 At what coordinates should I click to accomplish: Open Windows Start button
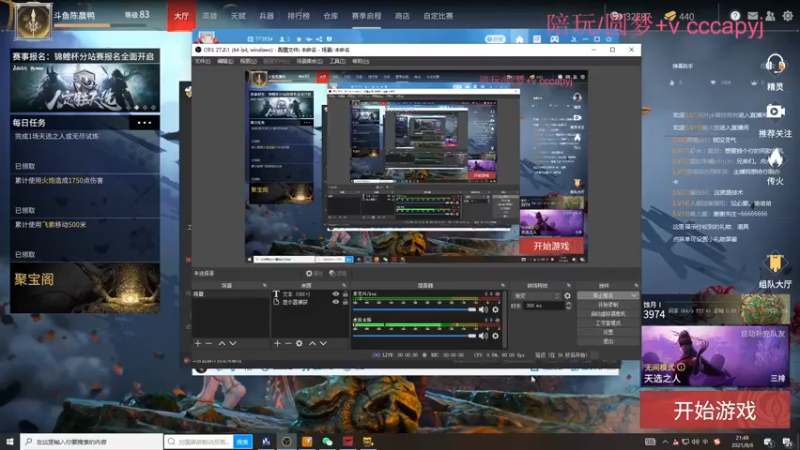tap(10, 441)
